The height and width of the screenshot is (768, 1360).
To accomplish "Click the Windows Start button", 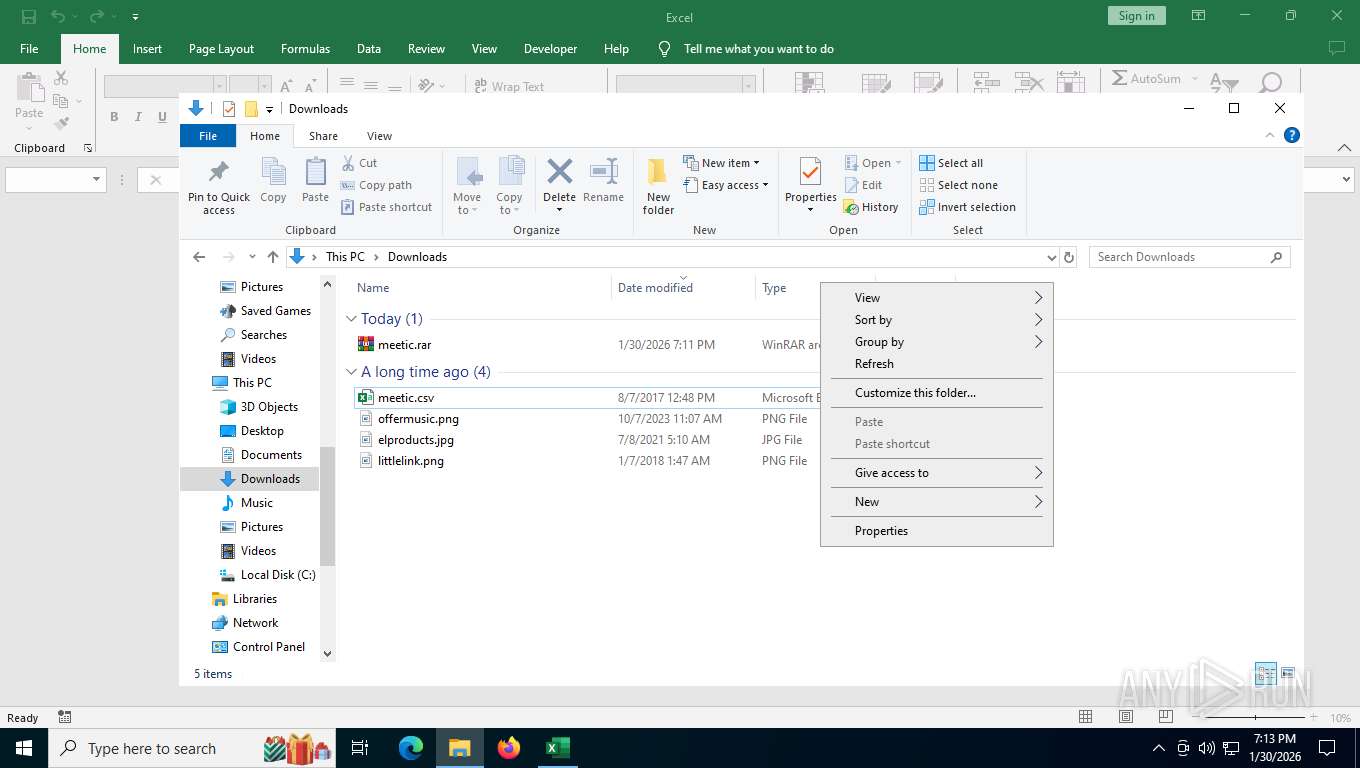I will click(x=24, y=747).
